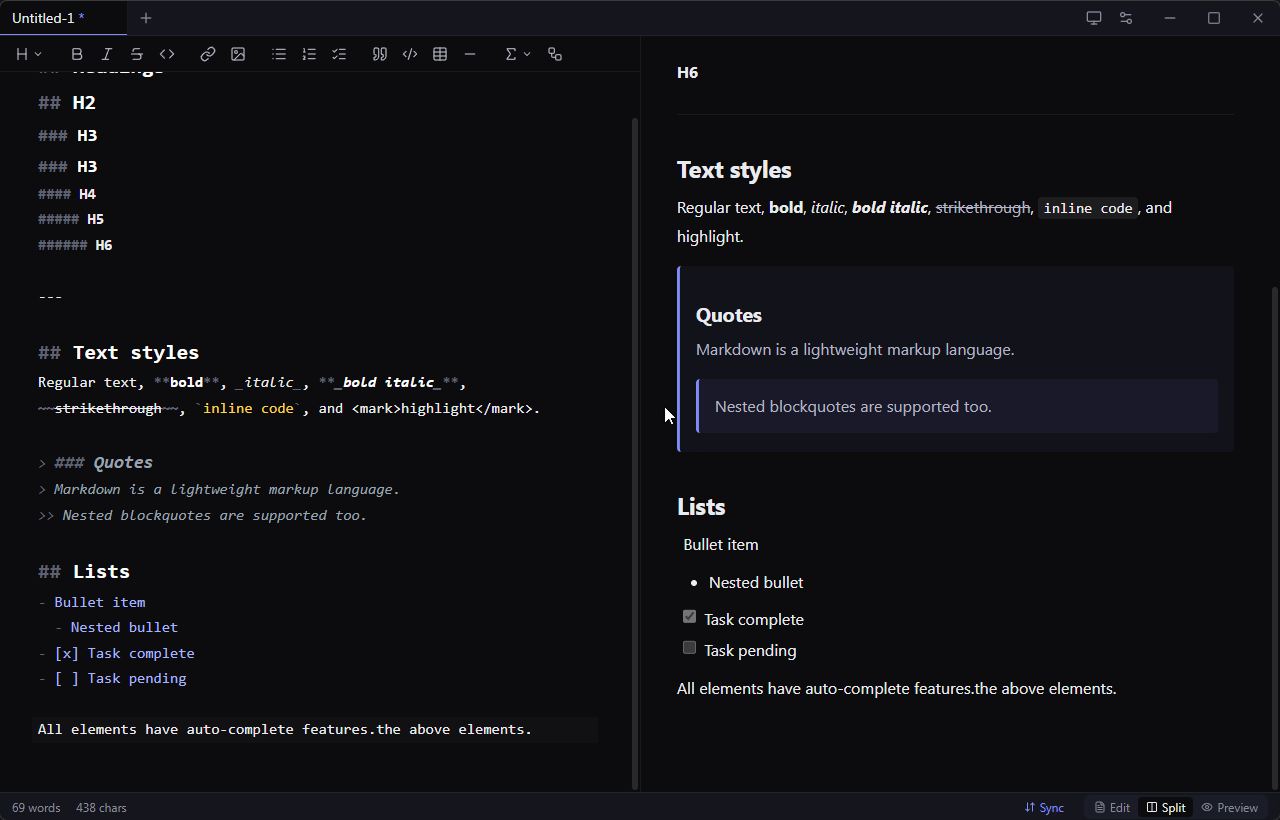The width and height of the screenshot is (1280, 820).
Task: Click the '[x] Task complete' line in editor
Action: (116, 653)
